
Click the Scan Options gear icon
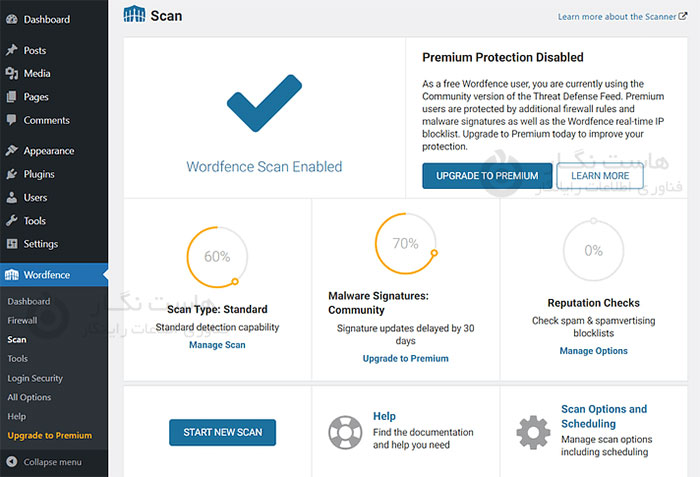pyautogui.click(x=533, y=432)
